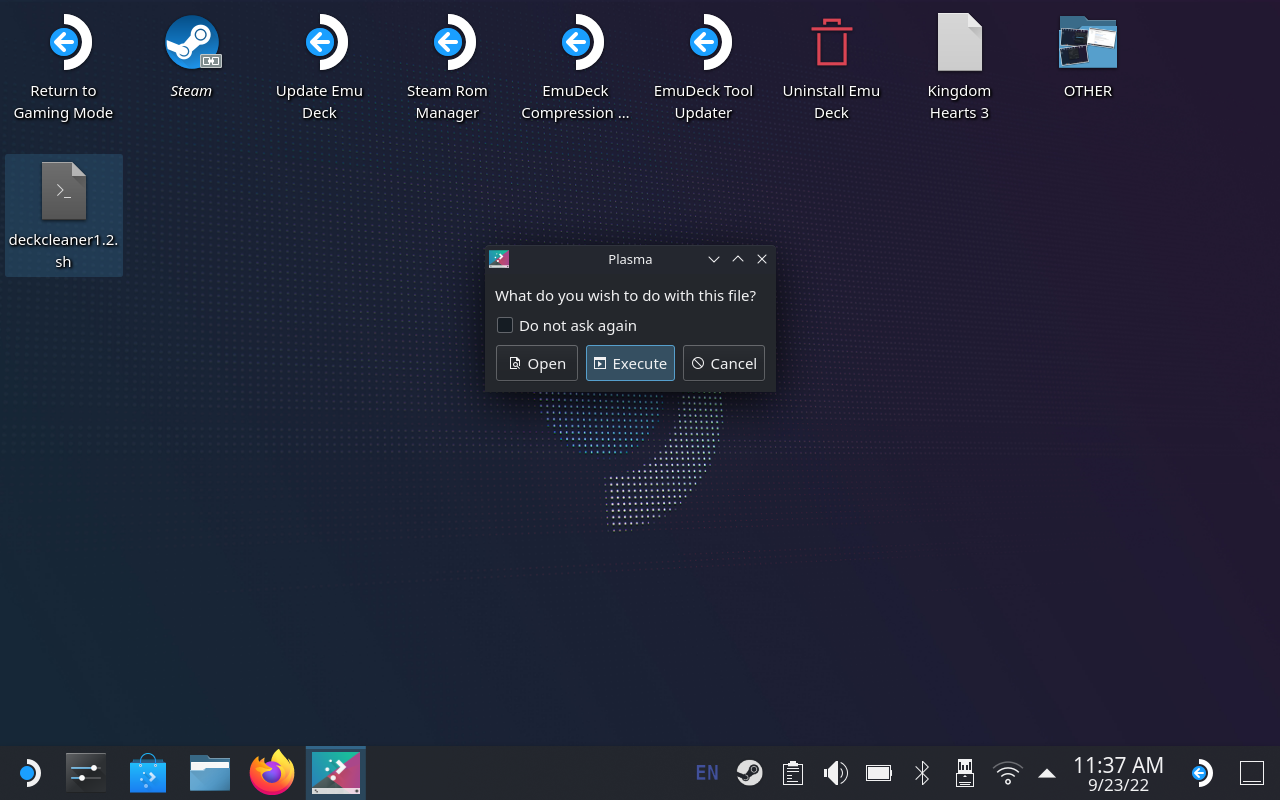Expand hidden system tray icons arrow

[x=1047, y=773]
